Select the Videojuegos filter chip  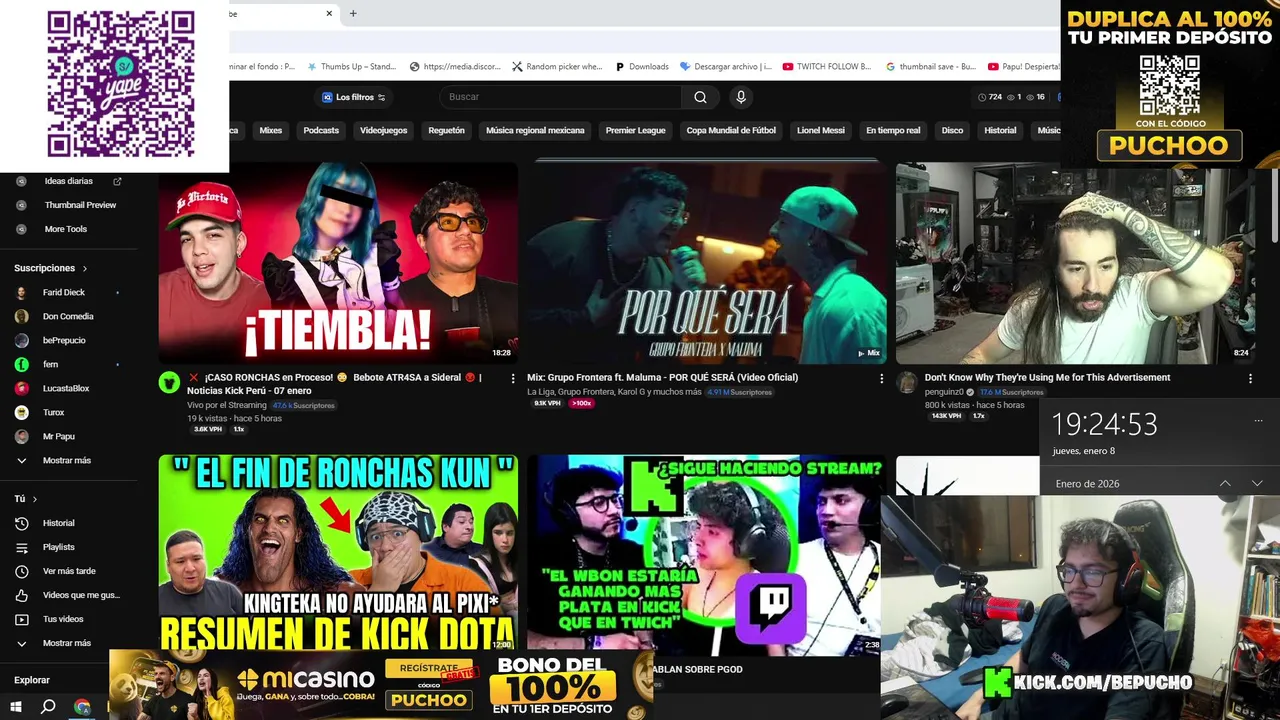click(384, 131)
